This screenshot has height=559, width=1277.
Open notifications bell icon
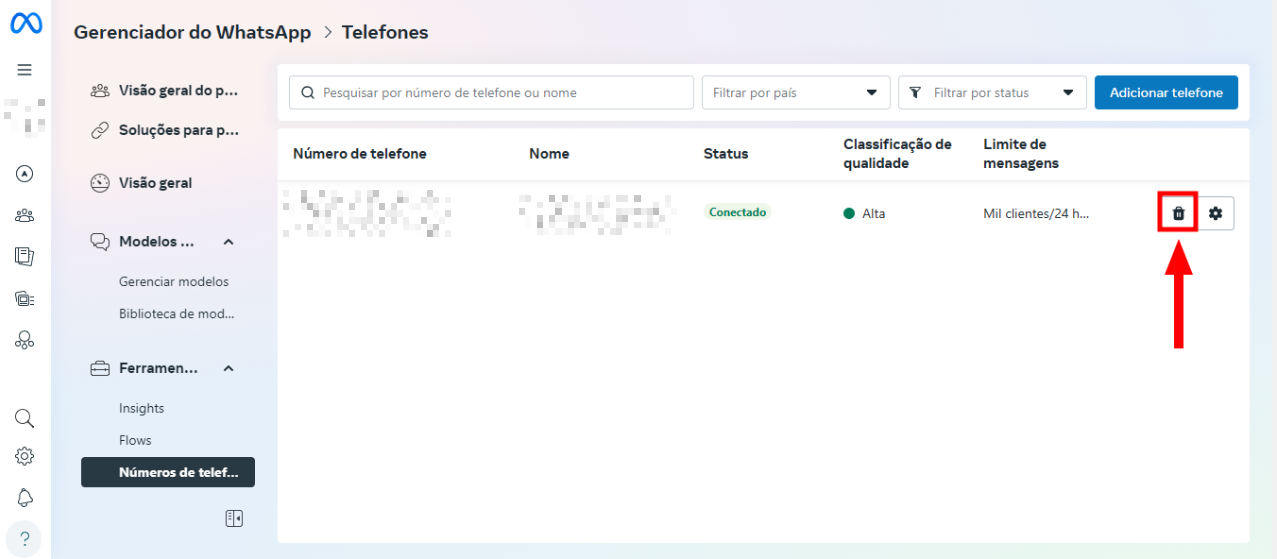click(x=25, y=497)
